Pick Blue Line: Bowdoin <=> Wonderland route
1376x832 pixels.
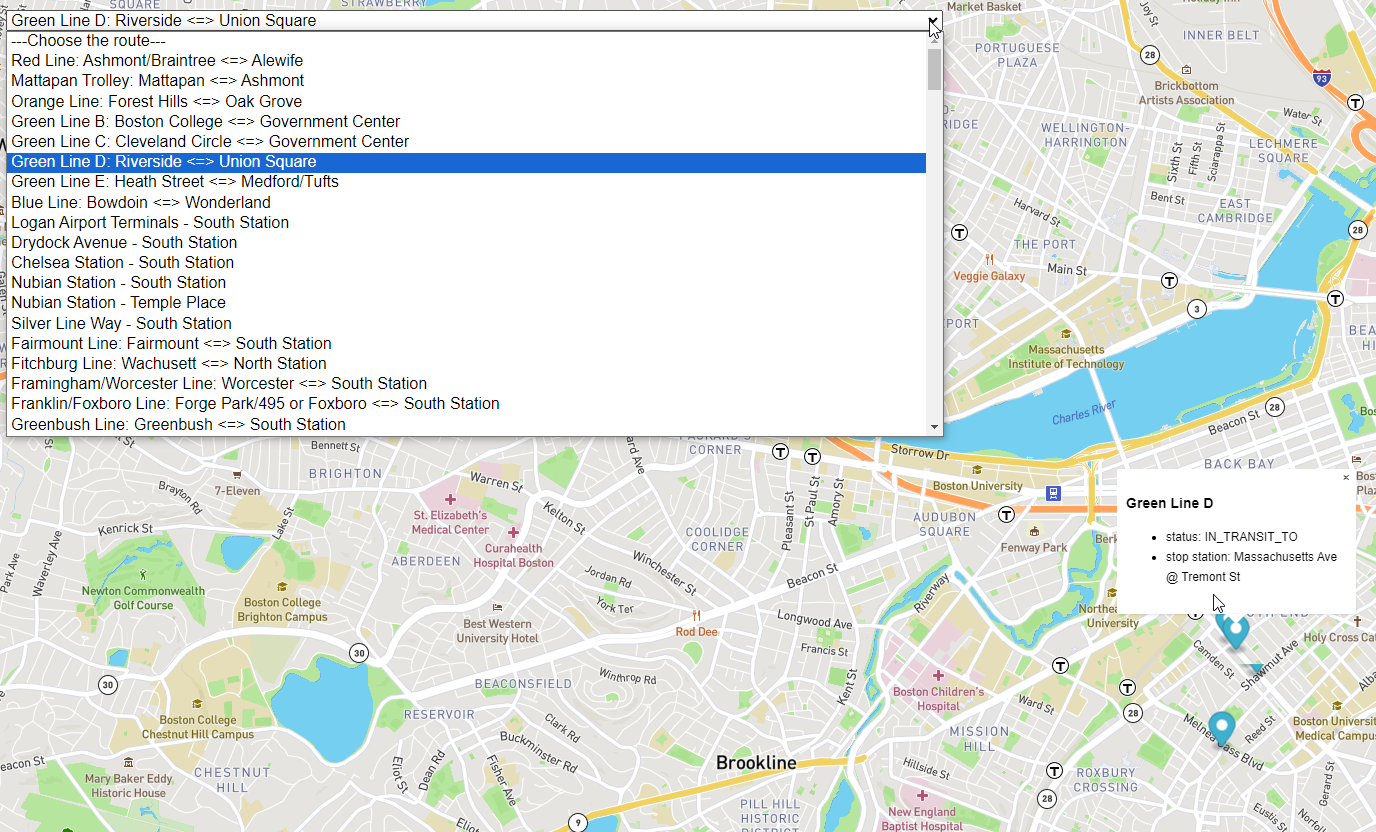tap(141, 202)
